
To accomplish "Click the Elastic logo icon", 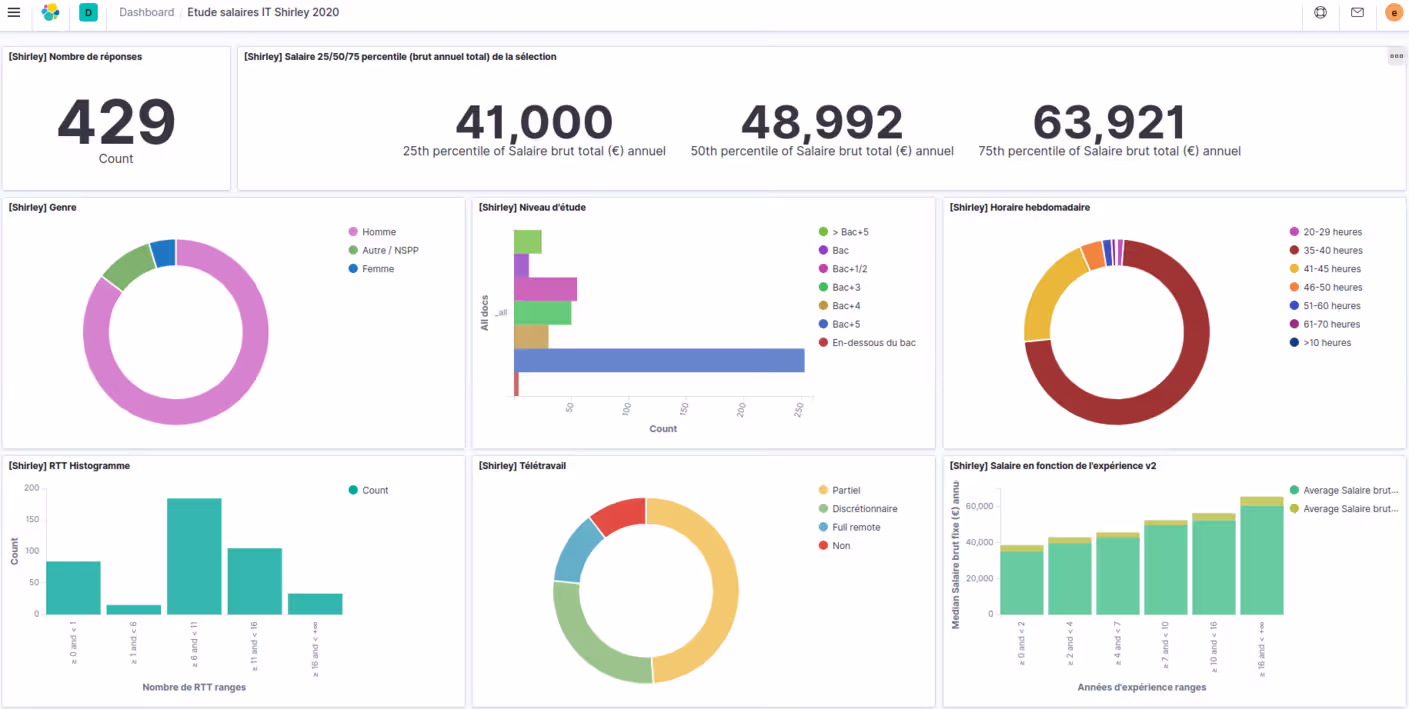I will pyautogui.click(x=50, y=12).
